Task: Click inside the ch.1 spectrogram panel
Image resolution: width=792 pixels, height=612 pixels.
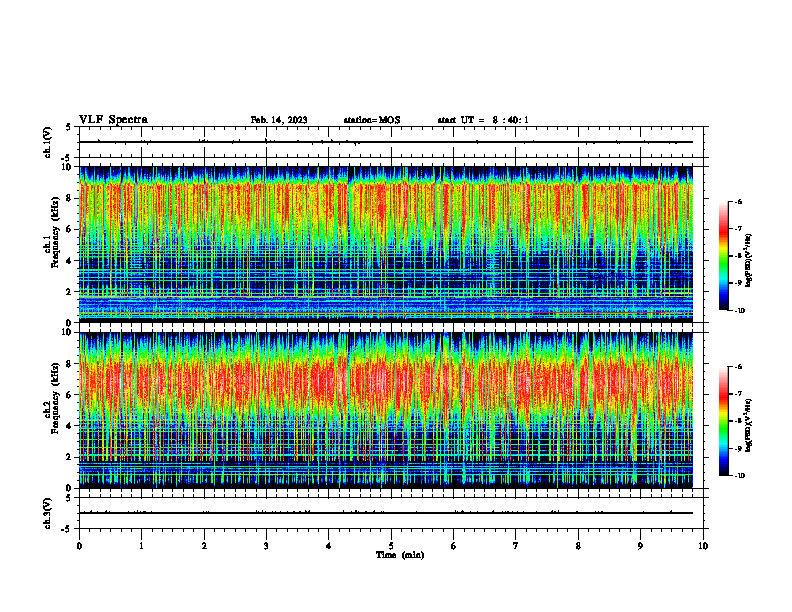Action: (x=386, y=244)
